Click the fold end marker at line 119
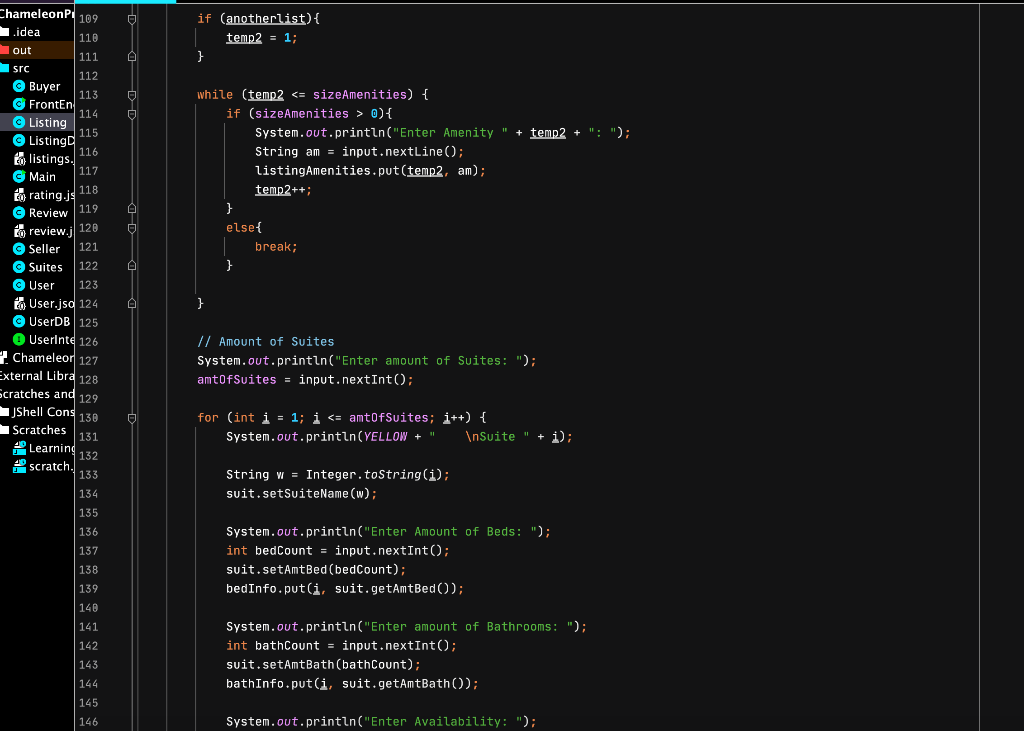1024x731 pixels. (x=132, y=208)
